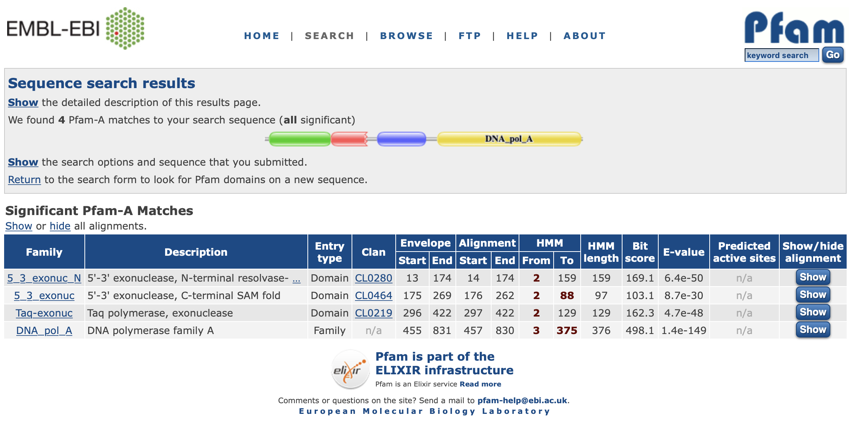Image resolution: width=850 pixels, height=421 pixels.
Task: Click the green domain in sequence graphic
Action: (x=298, y=139)
